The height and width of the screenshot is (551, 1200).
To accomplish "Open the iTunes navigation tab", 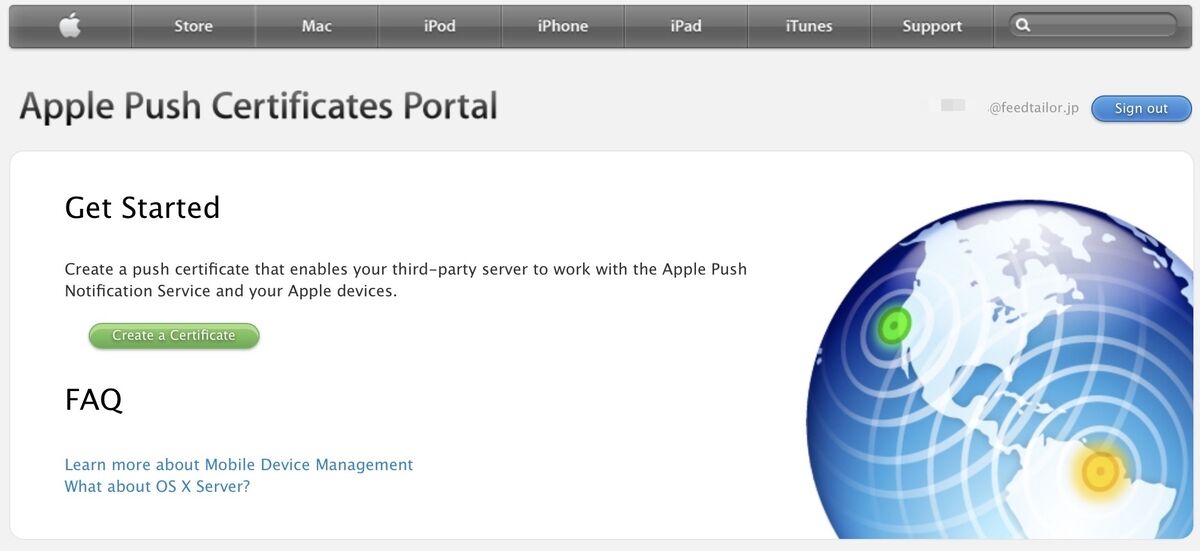I will coord(809,26).
